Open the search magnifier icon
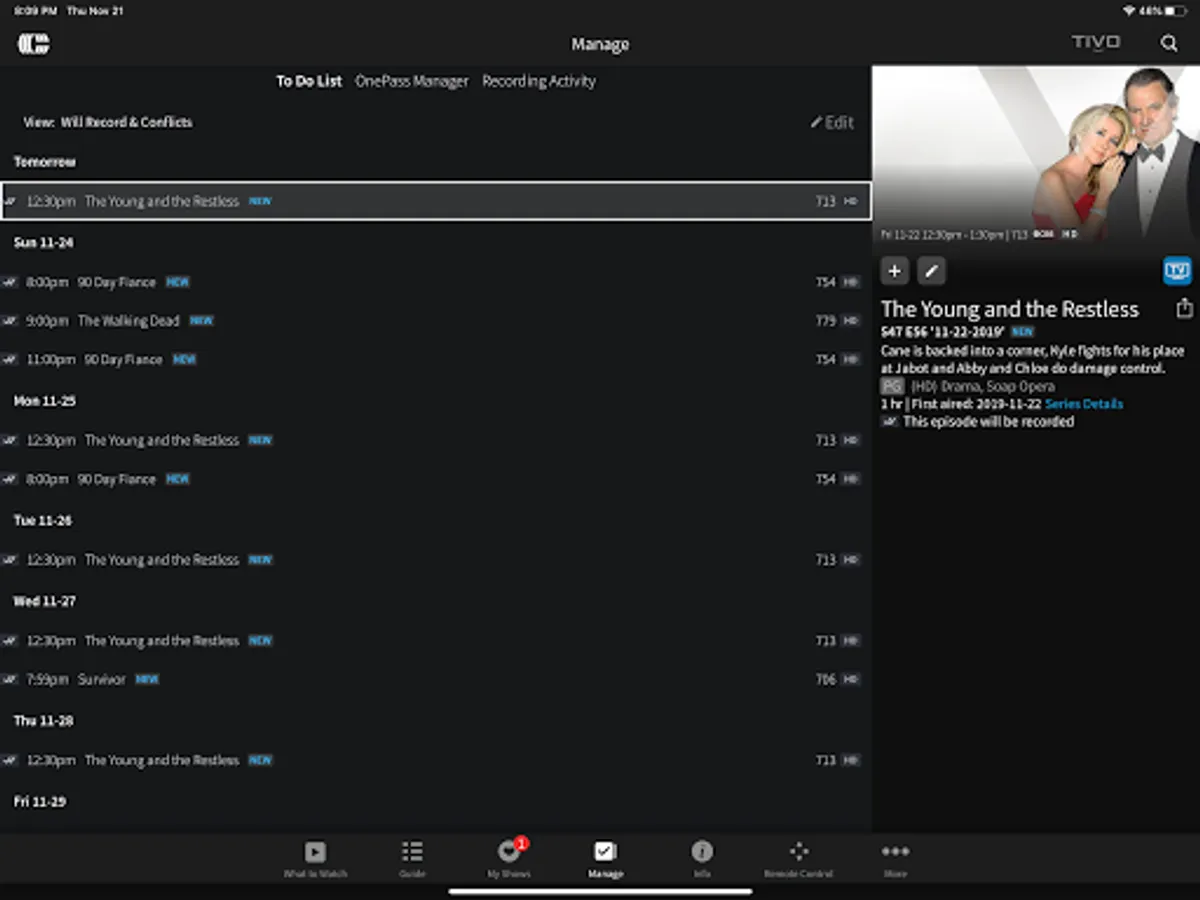 [x=1169, y=43]
